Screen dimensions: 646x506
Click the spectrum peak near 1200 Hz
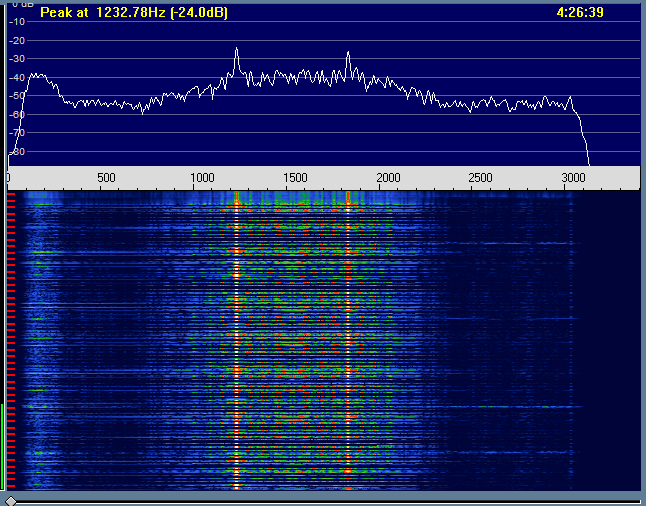[237, 50]
